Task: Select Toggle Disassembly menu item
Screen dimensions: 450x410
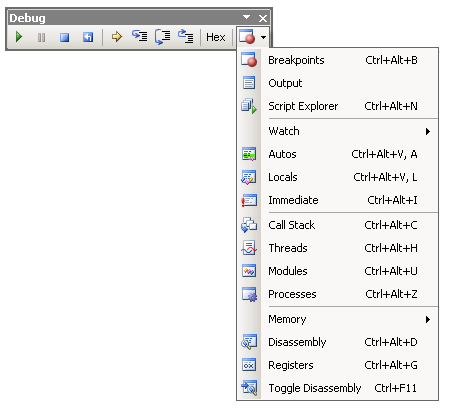Action: coord(338,388)
